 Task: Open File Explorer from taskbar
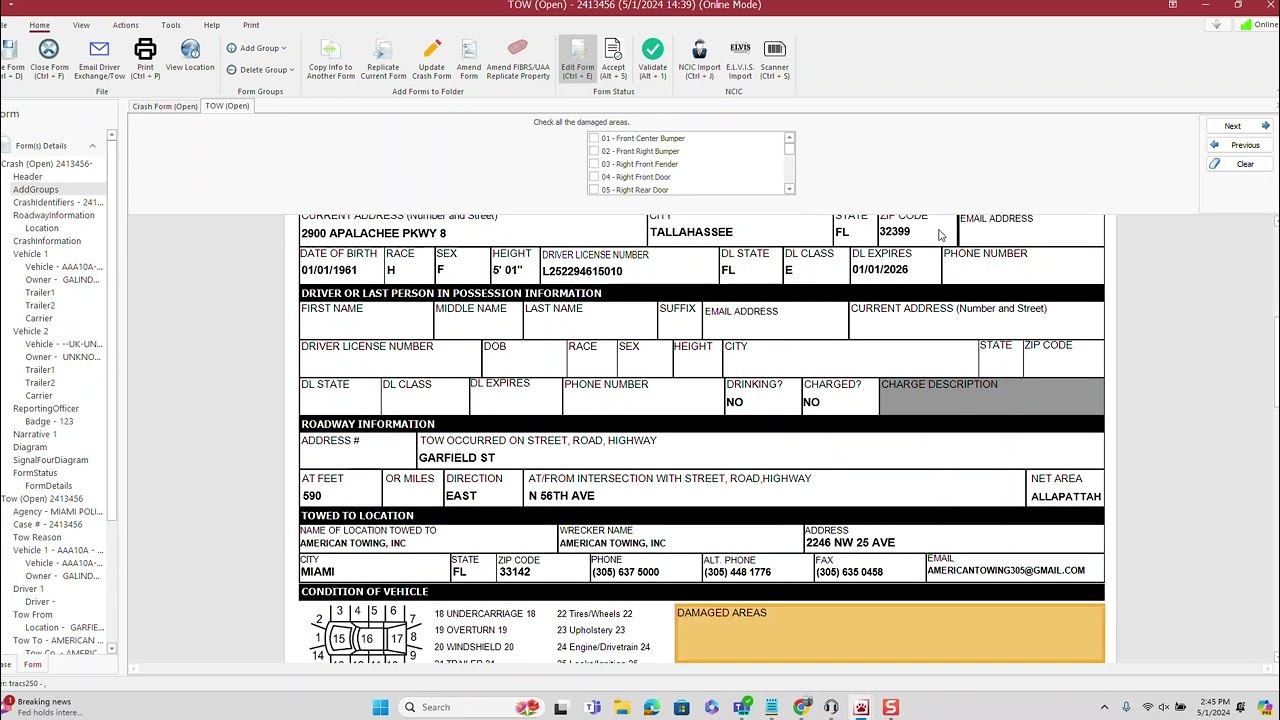(x=621, y=708)
